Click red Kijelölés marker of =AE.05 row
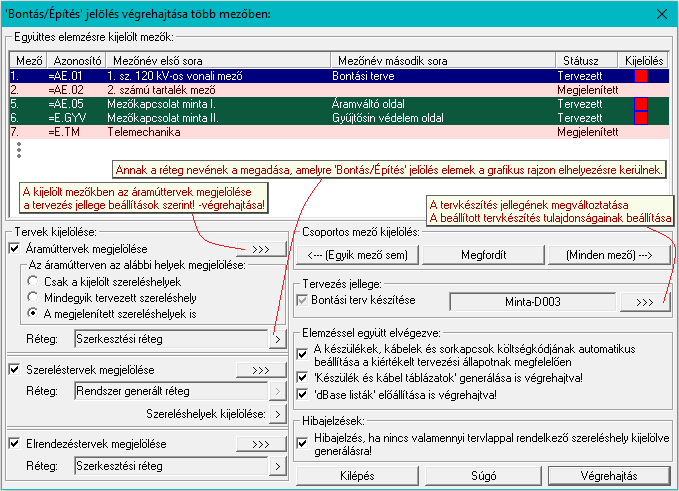Screen dimensions: 679x491 (x=641, y=104)
